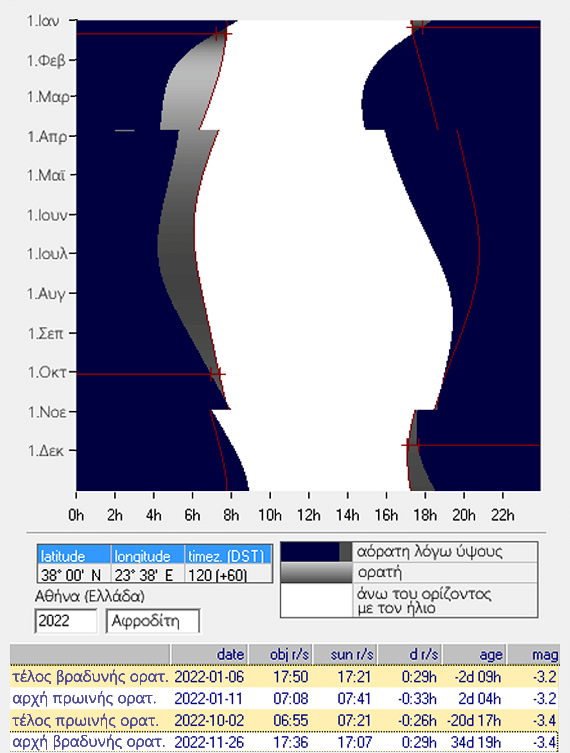Click the red cross marker near 1.Δεκ

[411, 445]
